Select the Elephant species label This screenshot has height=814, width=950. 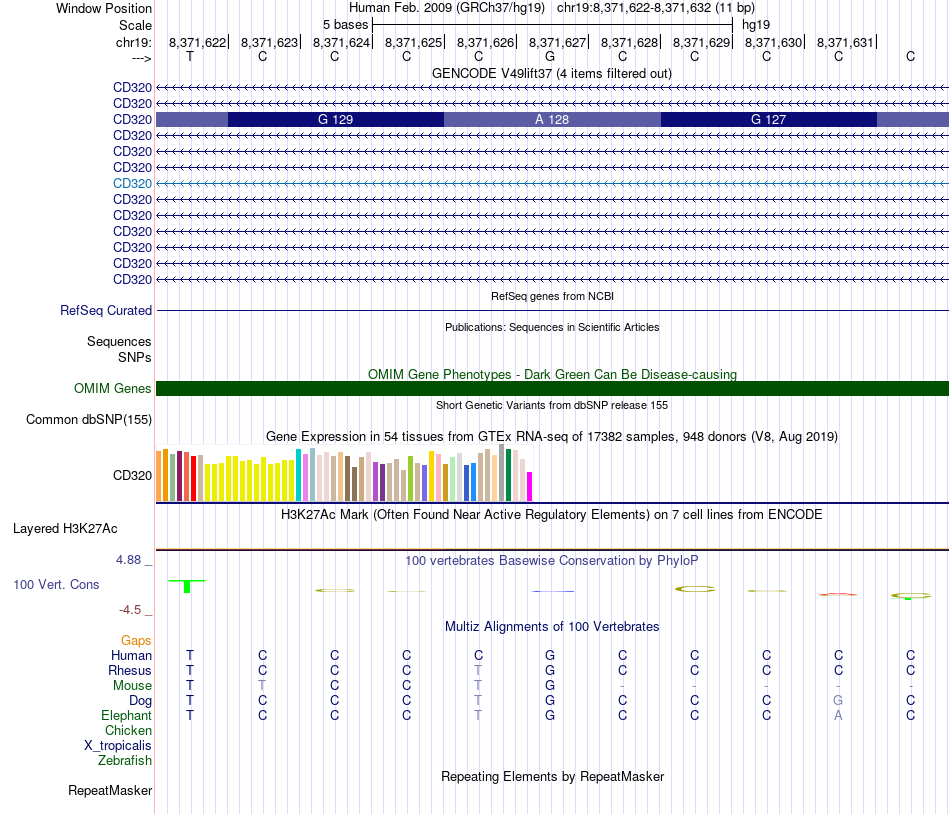(x=126, y=715)
